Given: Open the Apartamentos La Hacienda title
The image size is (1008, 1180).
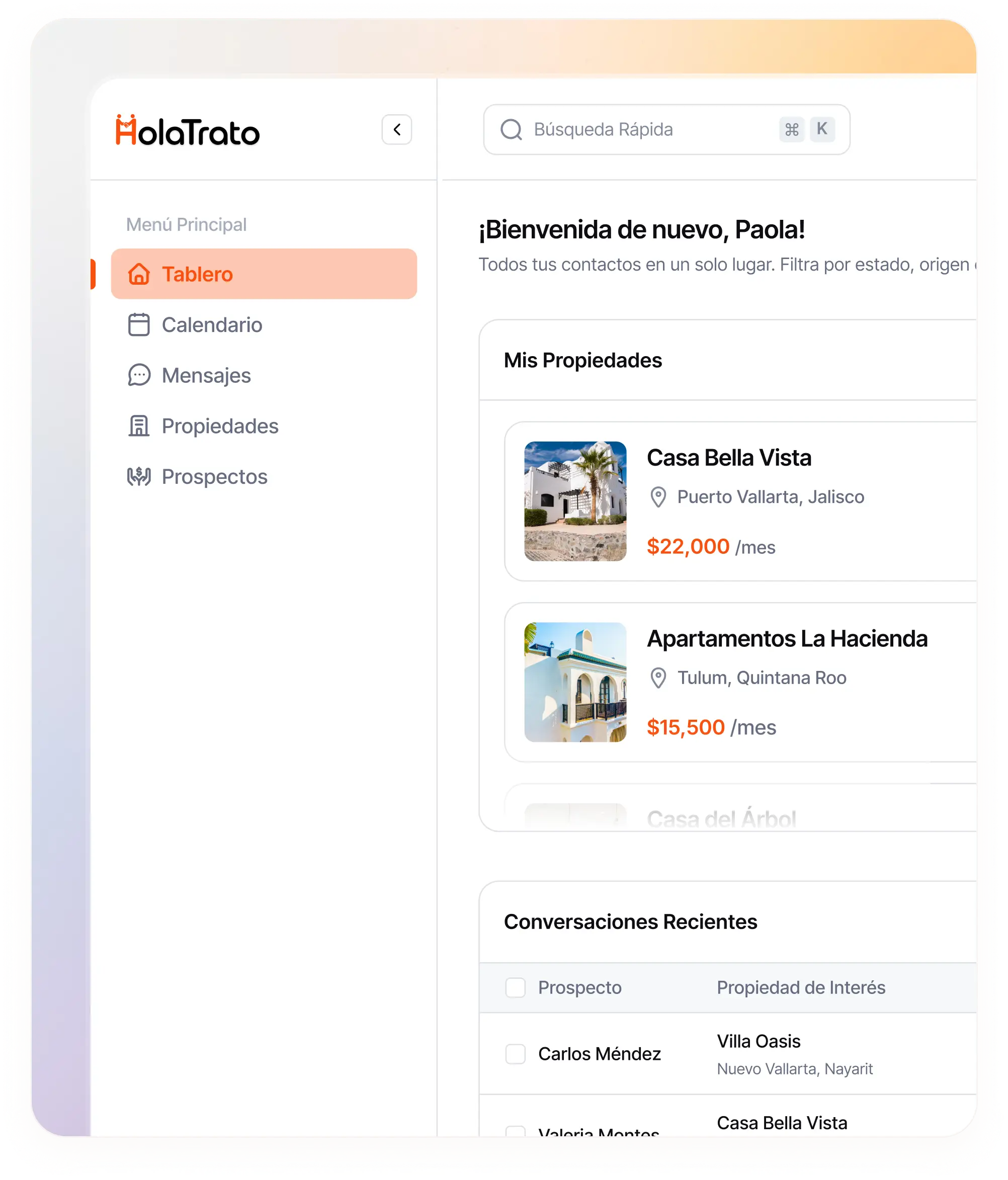Looking at the screenshot, I should point(787,639).
